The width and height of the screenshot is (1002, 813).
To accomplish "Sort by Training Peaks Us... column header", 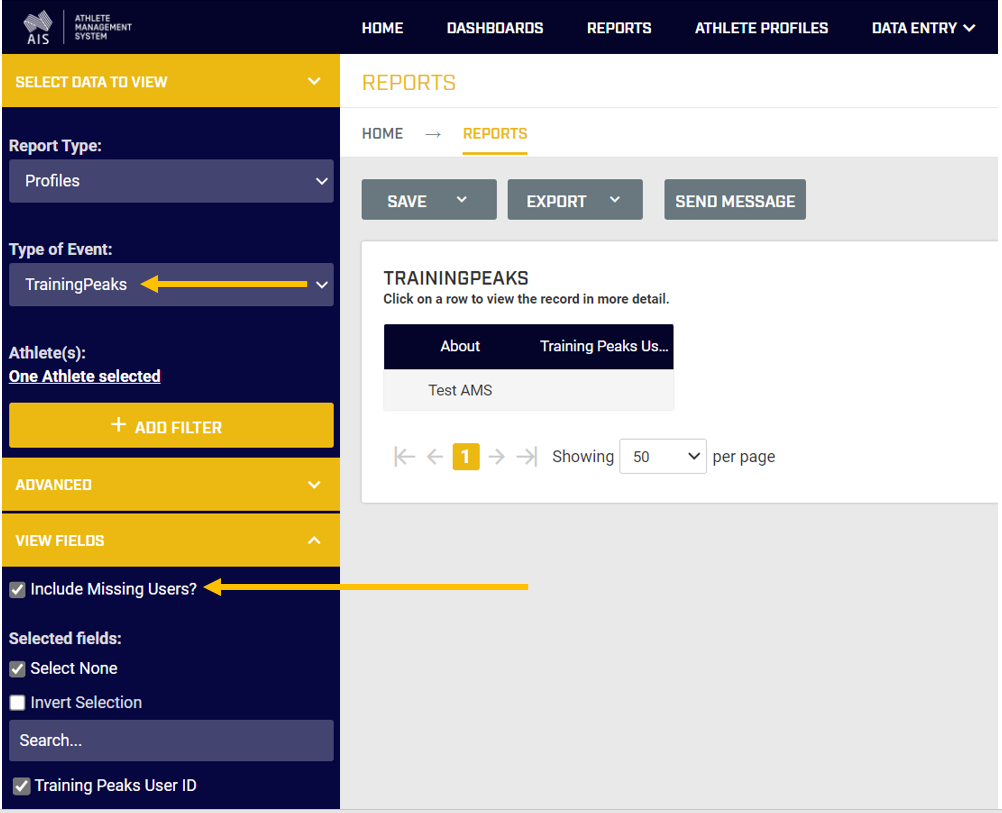I will [x=603, y=346].
